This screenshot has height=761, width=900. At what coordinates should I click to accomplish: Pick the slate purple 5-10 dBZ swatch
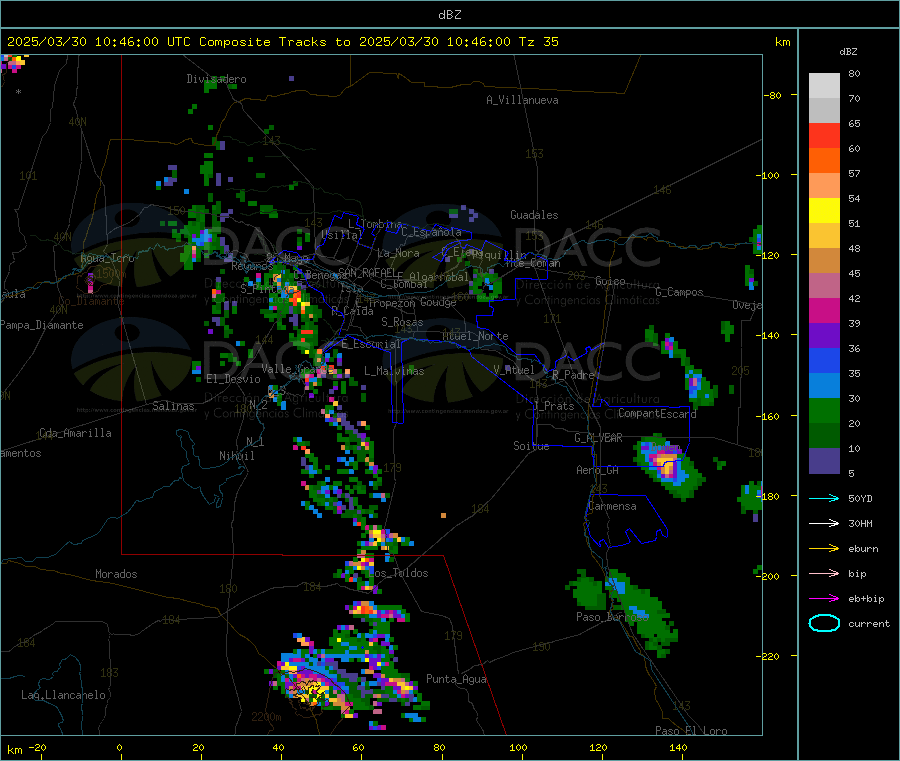coord(824,461)
